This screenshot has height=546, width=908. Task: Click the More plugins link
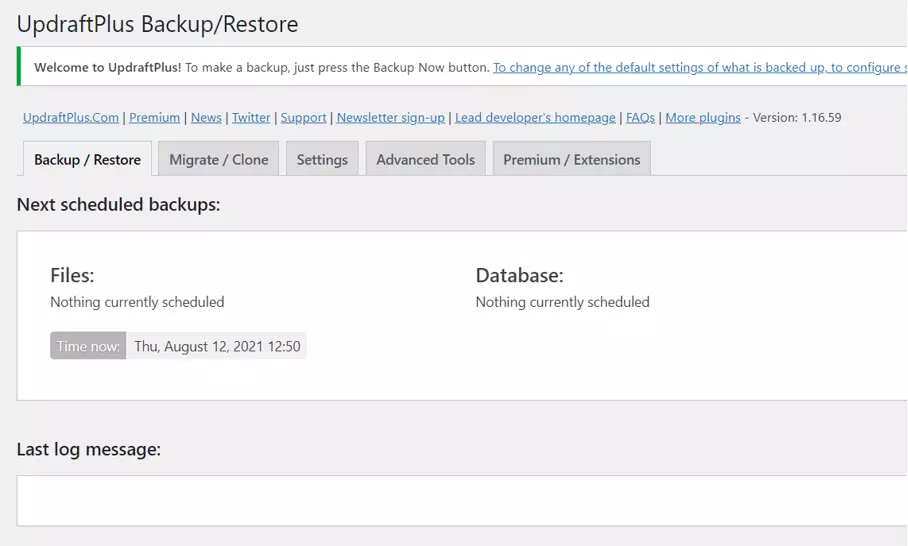point(702,118)
